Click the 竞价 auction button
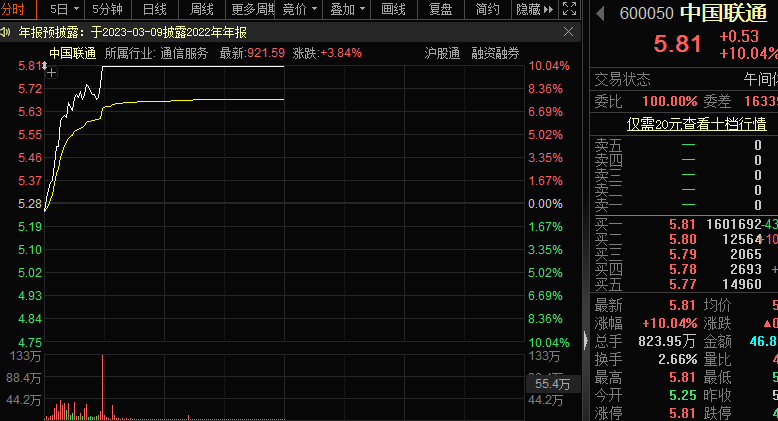Screen dimensions: 778x421 coord(294,9)
